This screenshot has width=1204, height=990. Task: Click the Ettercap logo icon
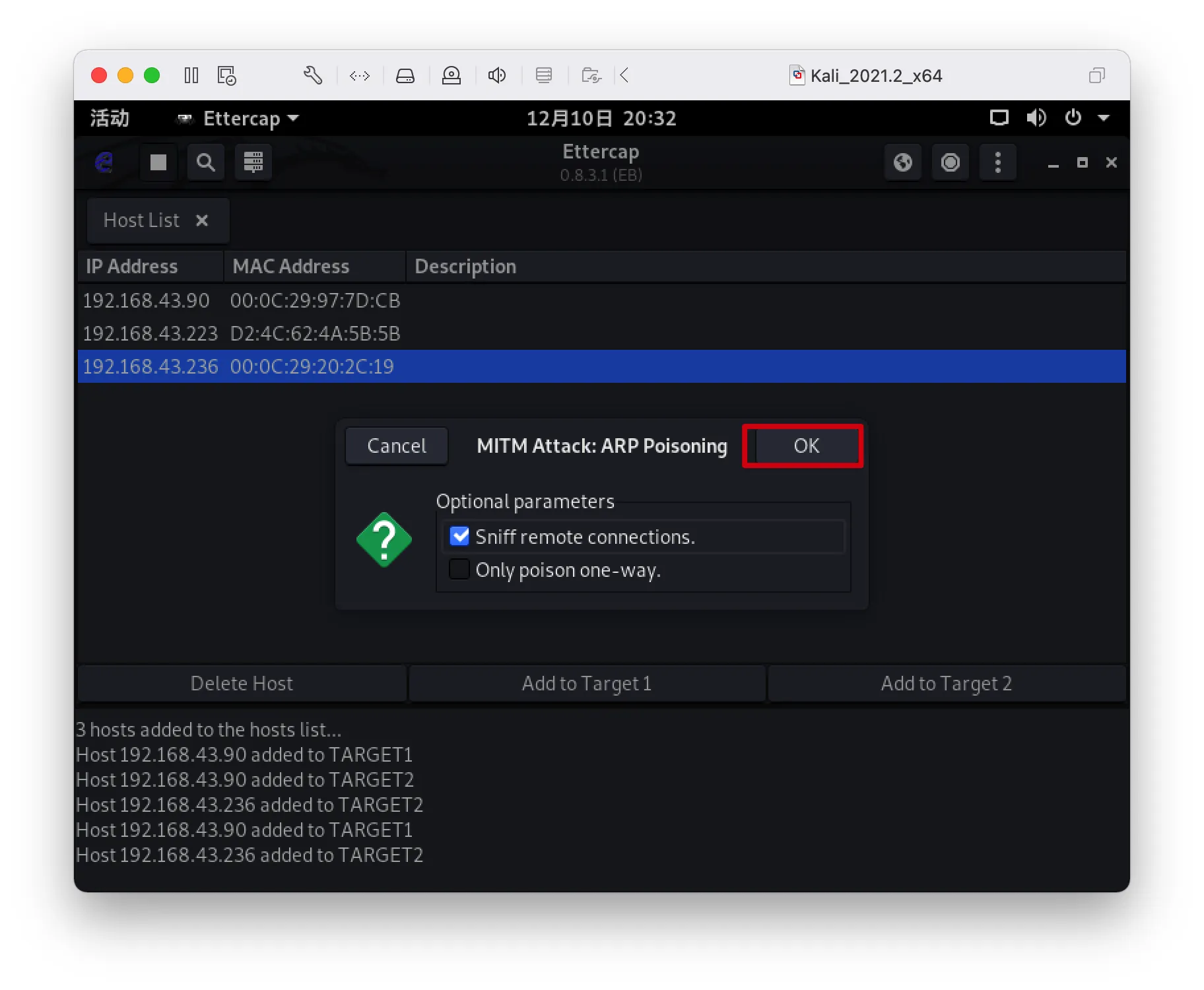(x=104, y=162)
